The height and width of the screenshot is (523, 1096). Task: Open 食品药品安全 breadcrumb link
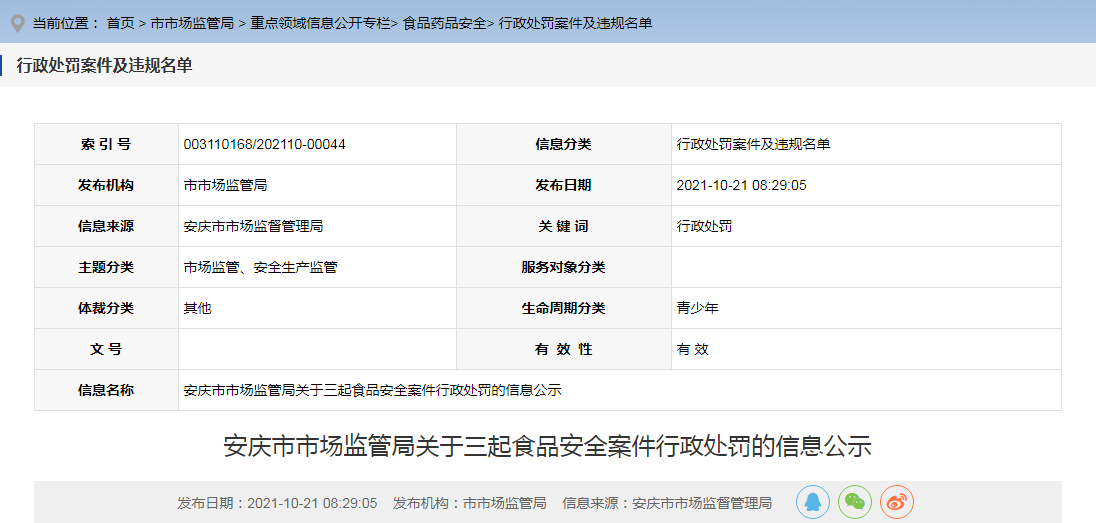pyautogui.click(x=445, y=23)
